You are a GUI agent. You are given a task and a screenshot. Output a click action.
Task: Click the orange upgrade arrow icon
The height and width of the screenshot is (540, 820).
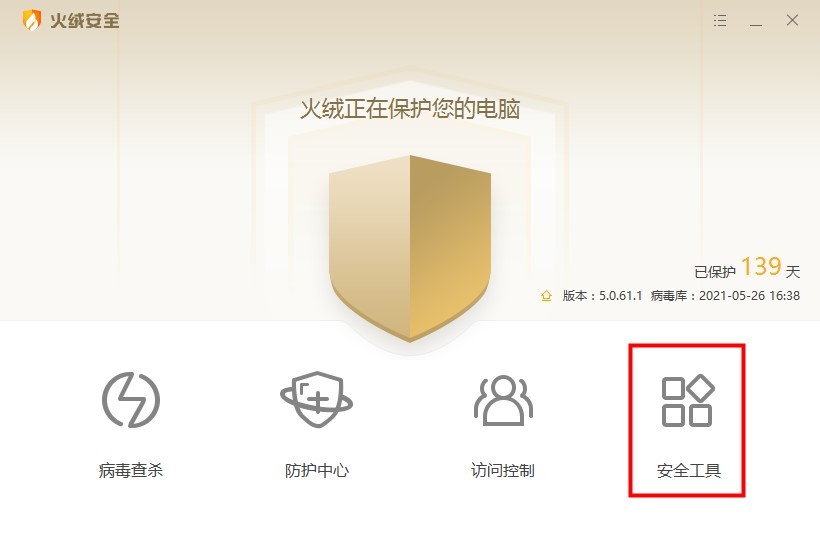coord(546,296)
